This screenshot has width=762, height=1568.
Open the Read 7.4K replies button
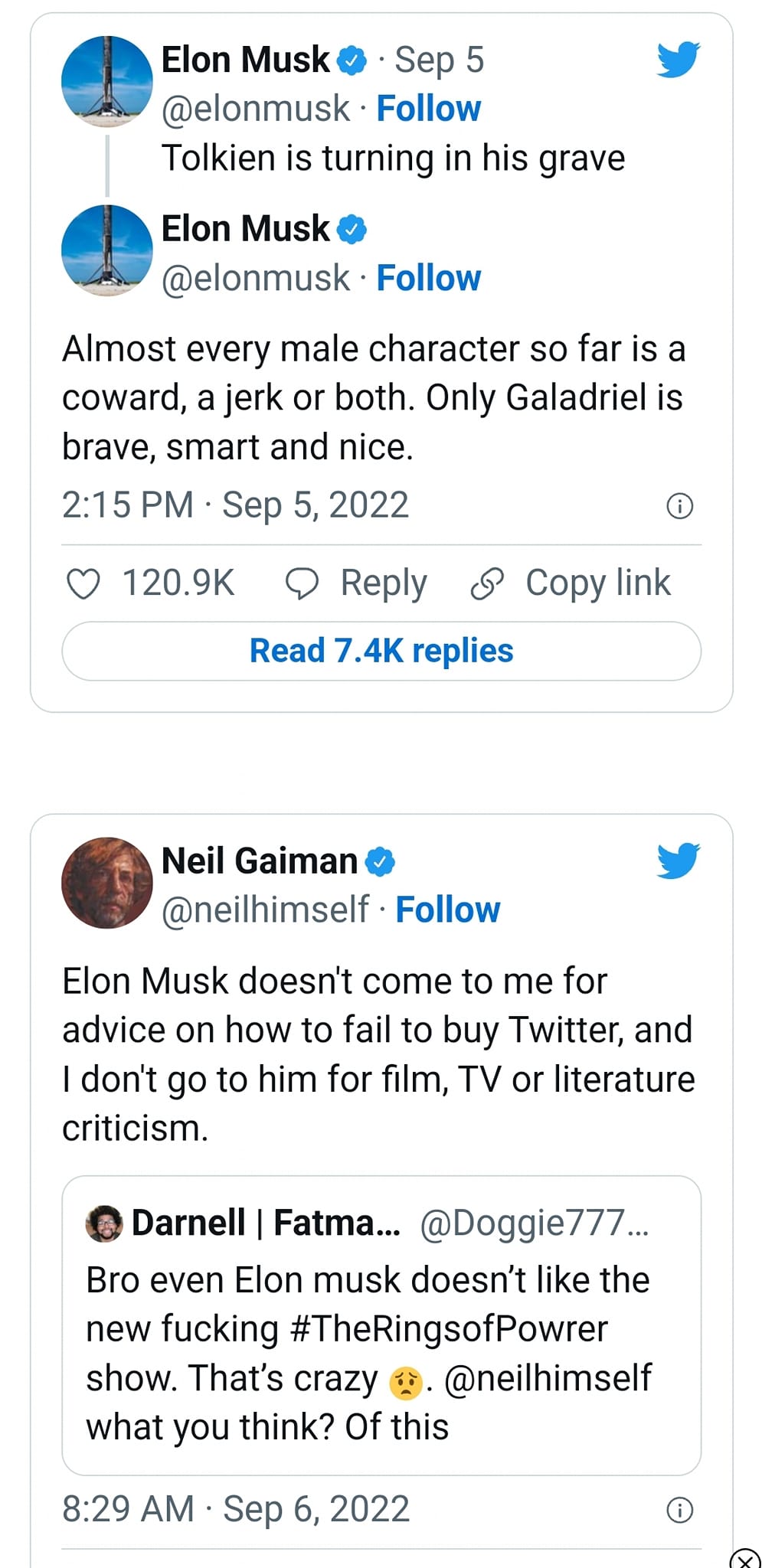tap(381, 651)
